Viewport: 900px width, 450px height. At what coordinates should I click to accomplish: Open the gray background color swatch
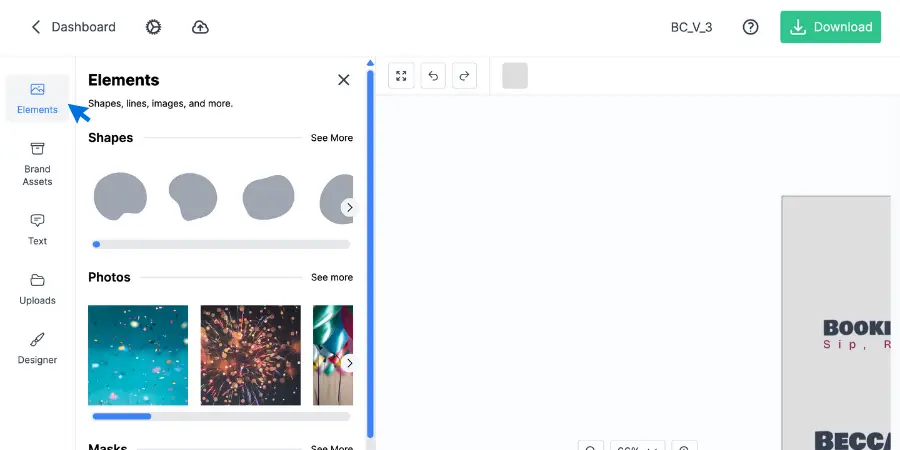pyautogui.click(x=515, y=76)
